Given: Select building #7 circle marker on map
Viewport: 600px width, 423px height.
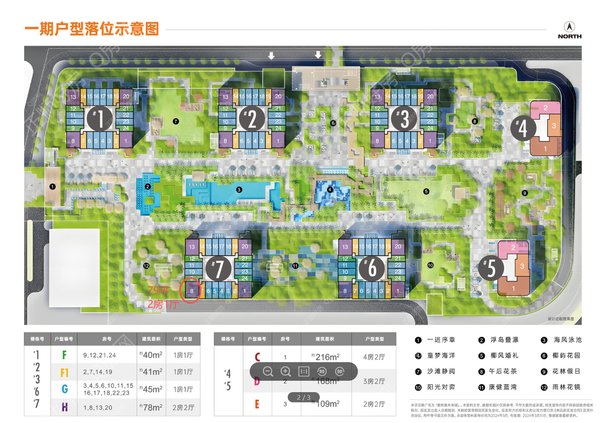Looking at the screenshot, I should click(218, 268).
